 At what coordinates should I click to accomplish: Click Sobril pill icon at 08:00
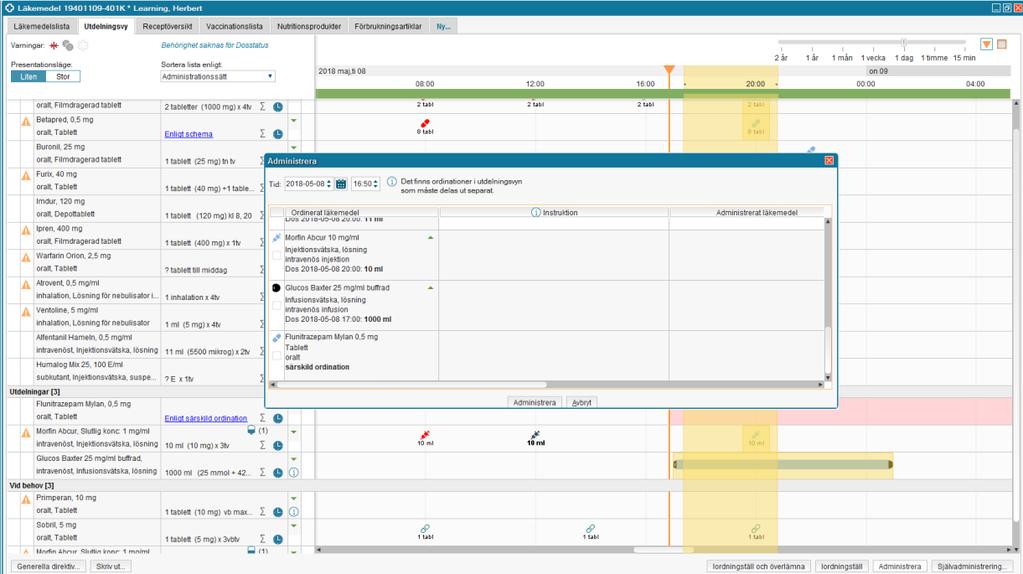[x=425, y=528]
